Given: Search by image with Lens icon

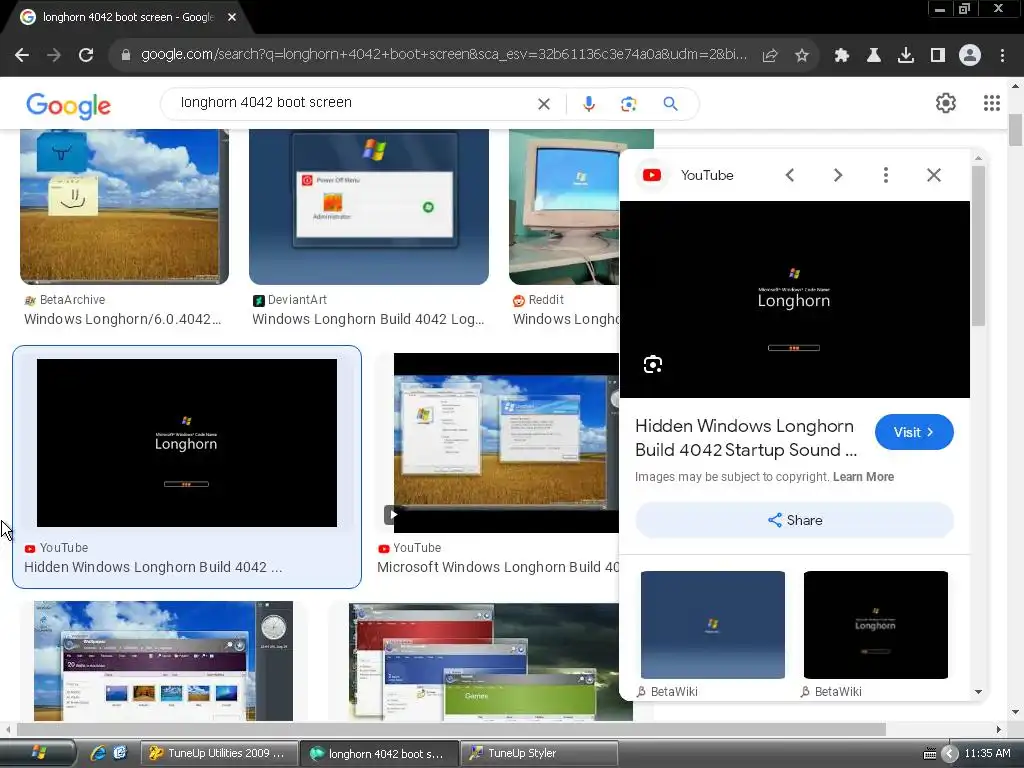Looking at the screenshot, I should pyautogui.click(x=628, y=104).
